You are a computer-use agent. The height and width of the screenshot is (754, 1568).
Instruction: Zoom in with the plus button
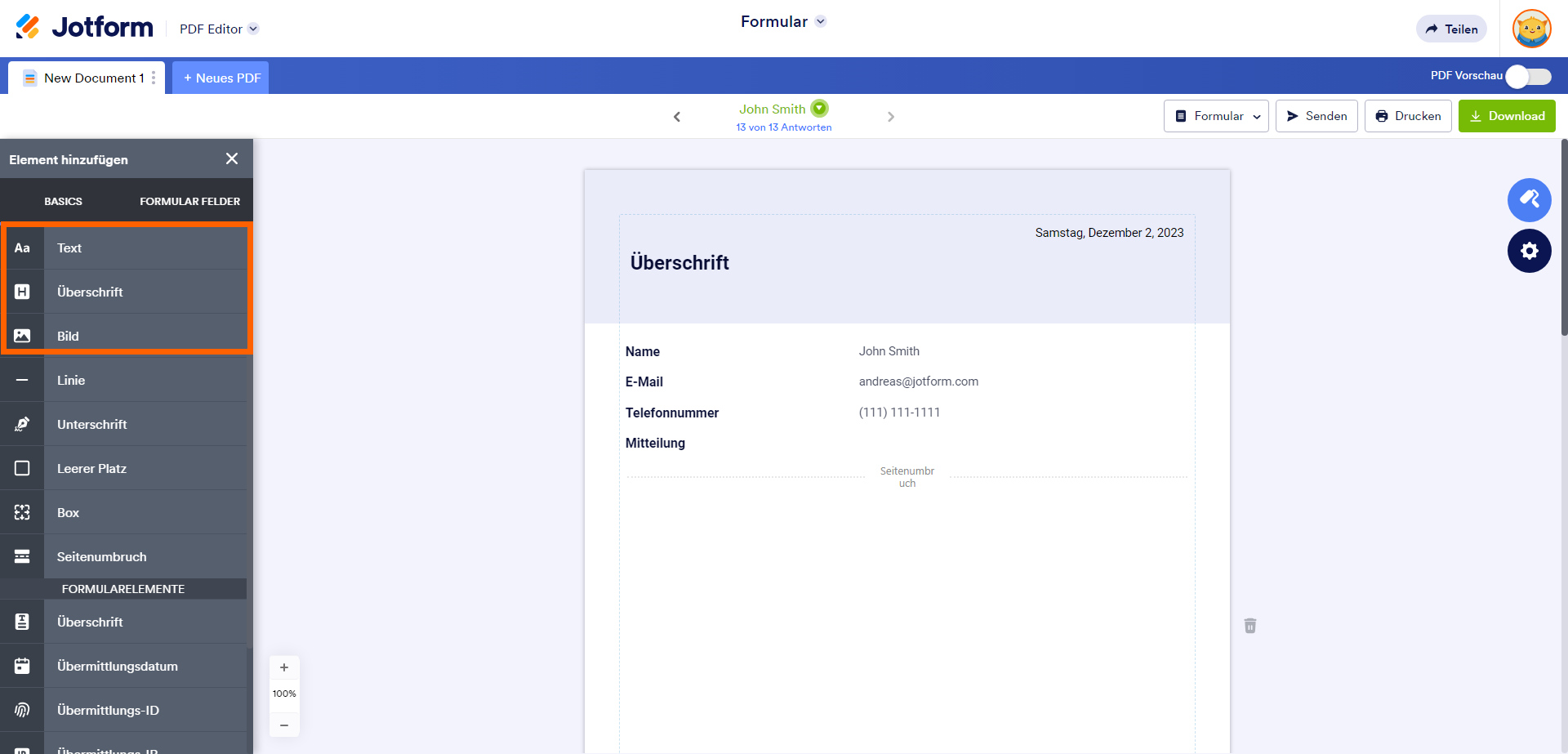(x=284, y=667)
